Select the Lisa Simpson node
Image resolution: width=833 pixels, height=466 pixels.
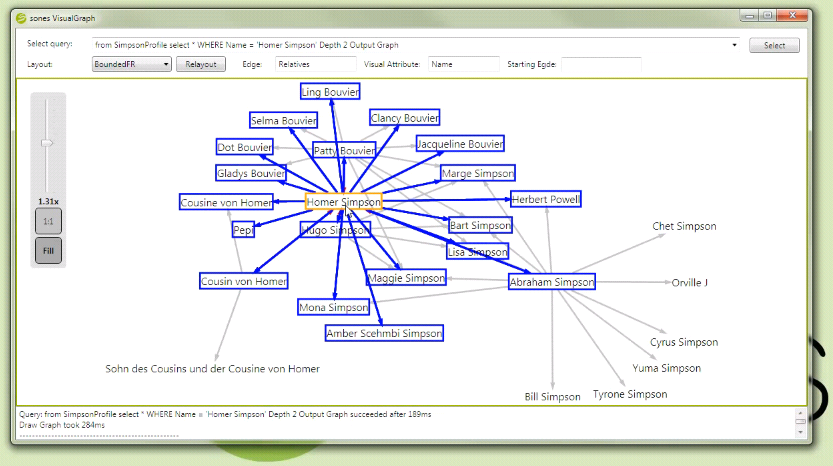click(x=478, y=252)
